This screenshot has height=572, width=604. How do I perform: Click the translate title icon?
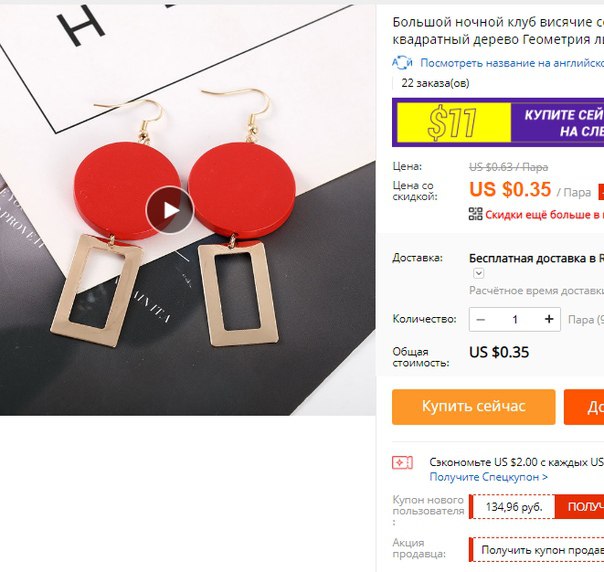coord(403,63)
